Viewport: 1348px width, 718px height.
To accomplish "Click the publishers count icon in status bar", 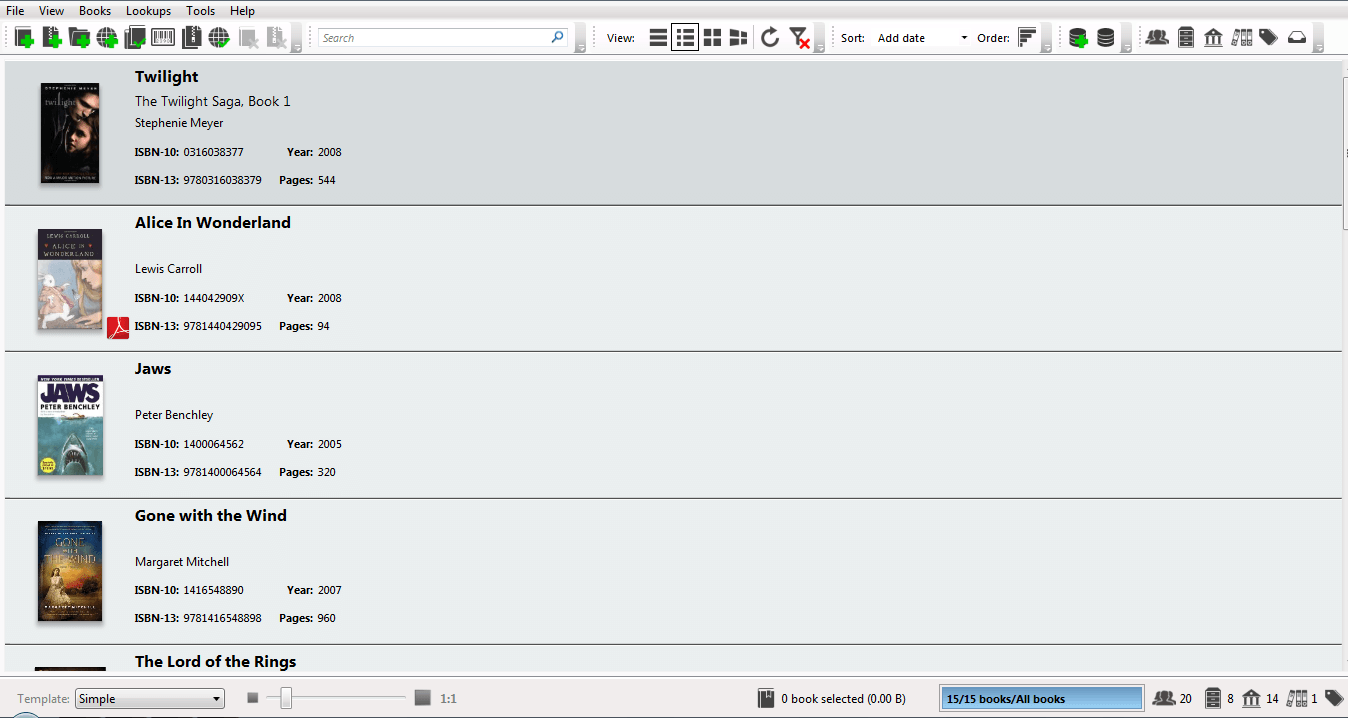I will click(1251, 698).
